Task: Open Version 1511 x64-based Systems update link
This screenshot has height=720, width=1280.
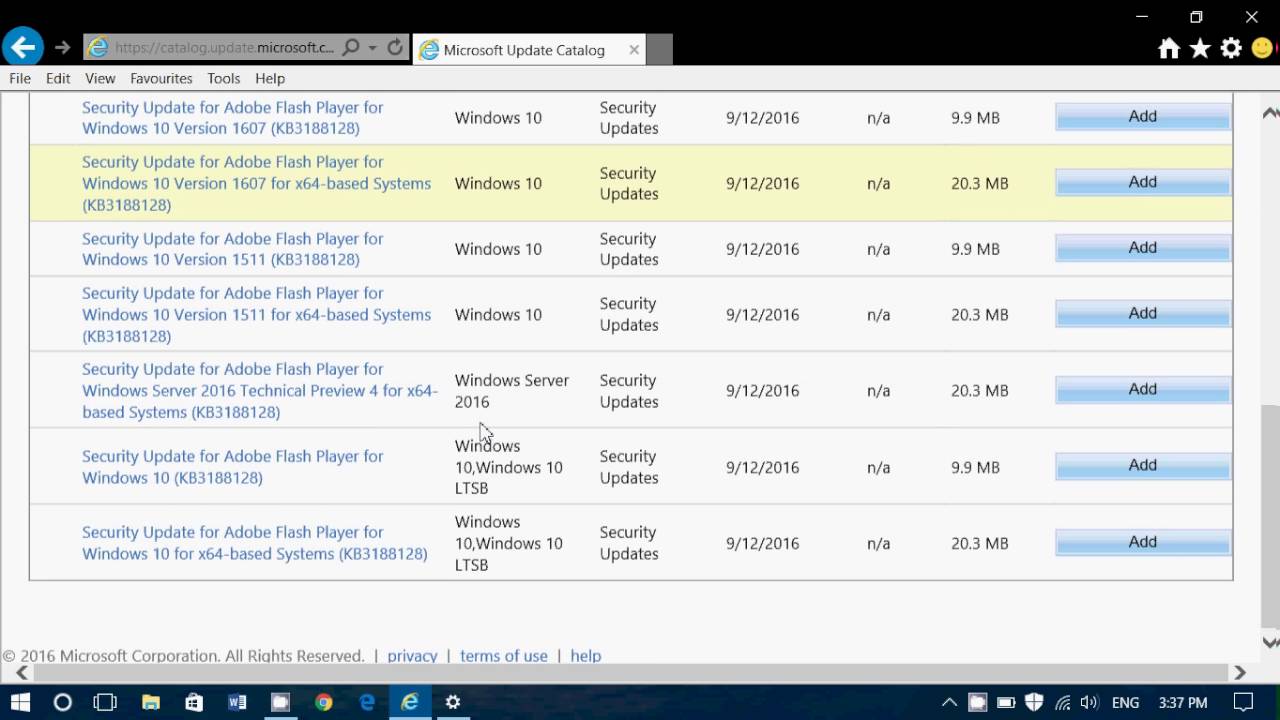Action: point(256,314)
